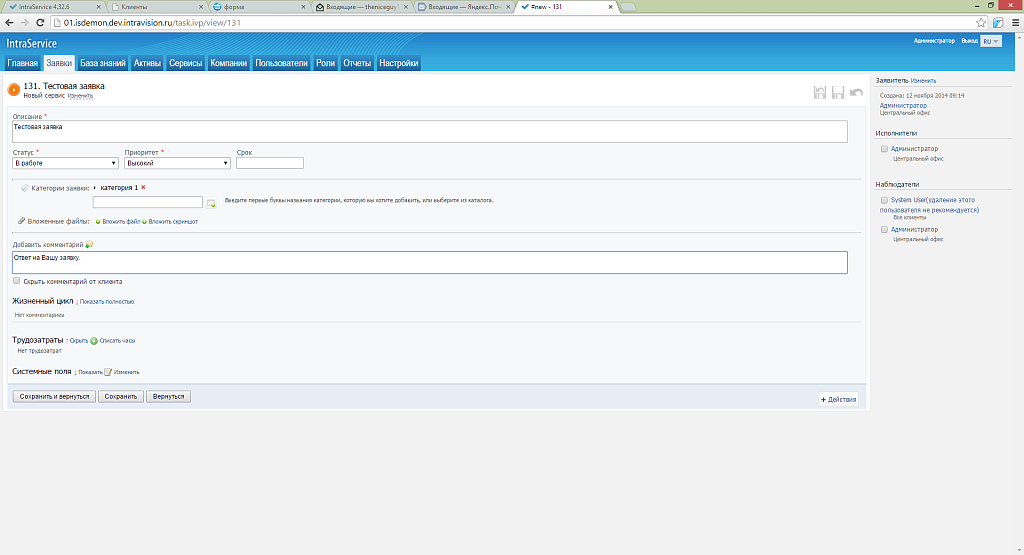Click the undo arrow icon in the task header
Viewport: 1024px width, 555px height.
click(856, 93)
